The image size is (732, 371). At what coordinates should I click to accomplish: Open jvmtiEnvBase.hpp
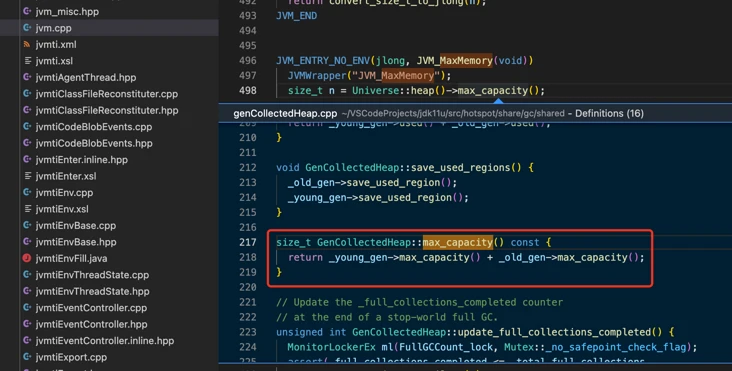pyautogui.click(x=76, y=242)
